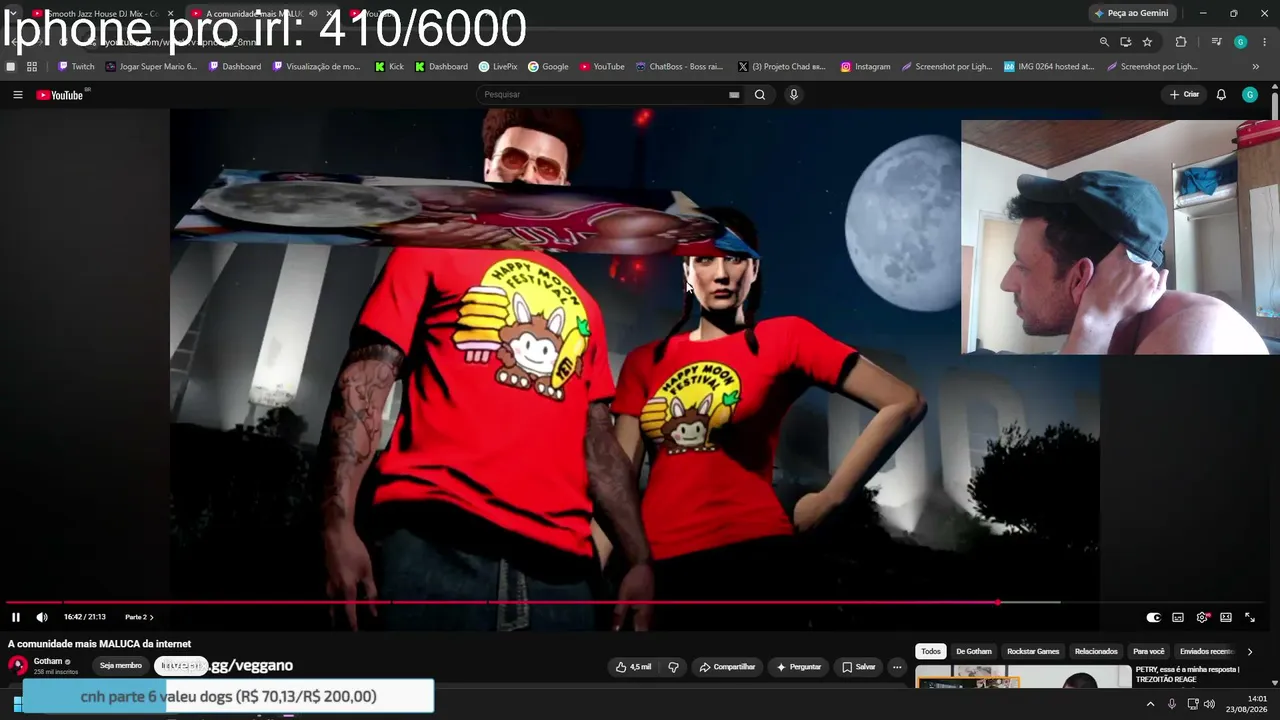This screenshot has width=1280, height=720.
Task: Open the LivePix bookmark
Action: tap(498, 67)
